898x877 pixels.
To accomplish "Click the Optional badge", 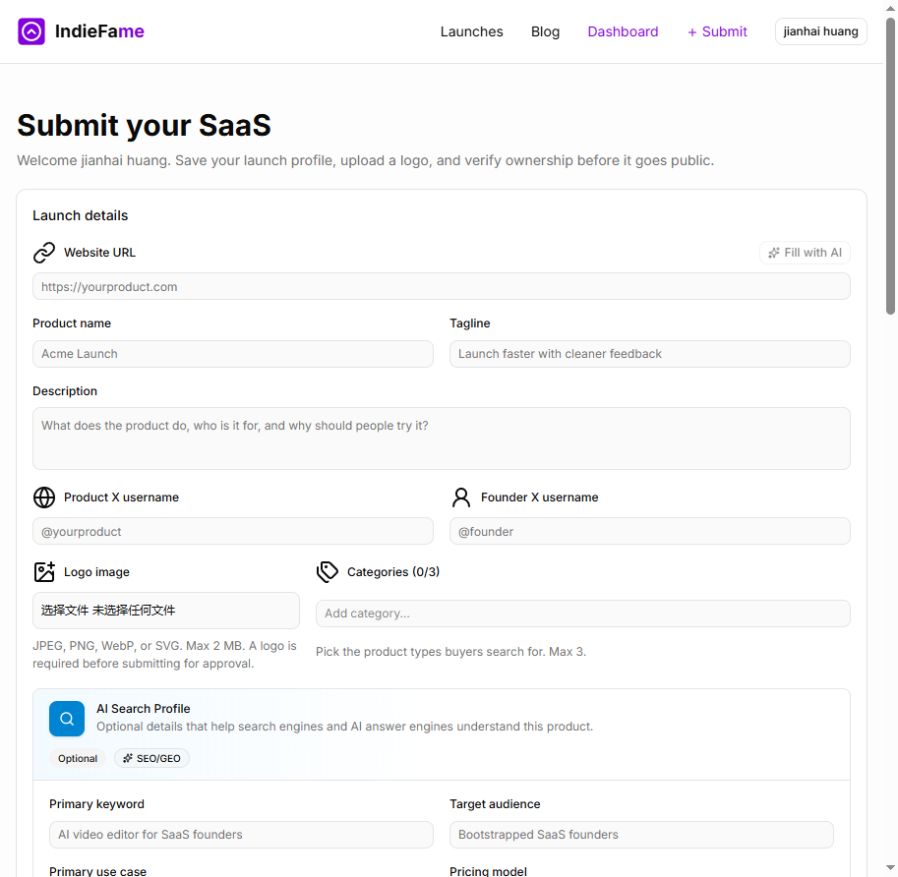I will [x=77, y=758].
